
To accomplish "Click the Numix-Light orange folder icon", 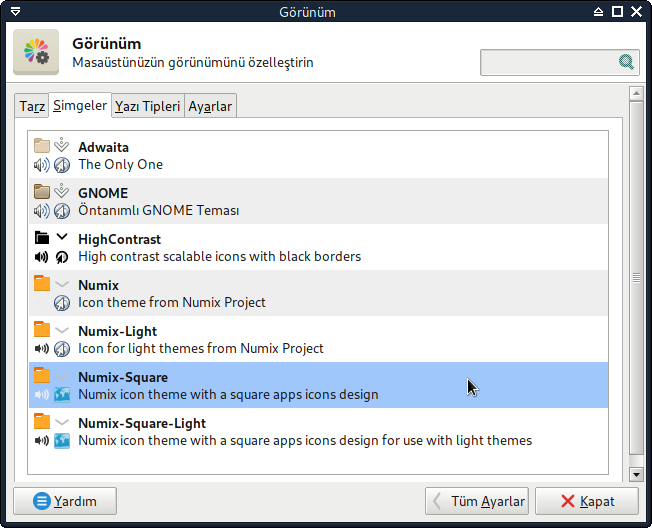I will click(42, 329).
